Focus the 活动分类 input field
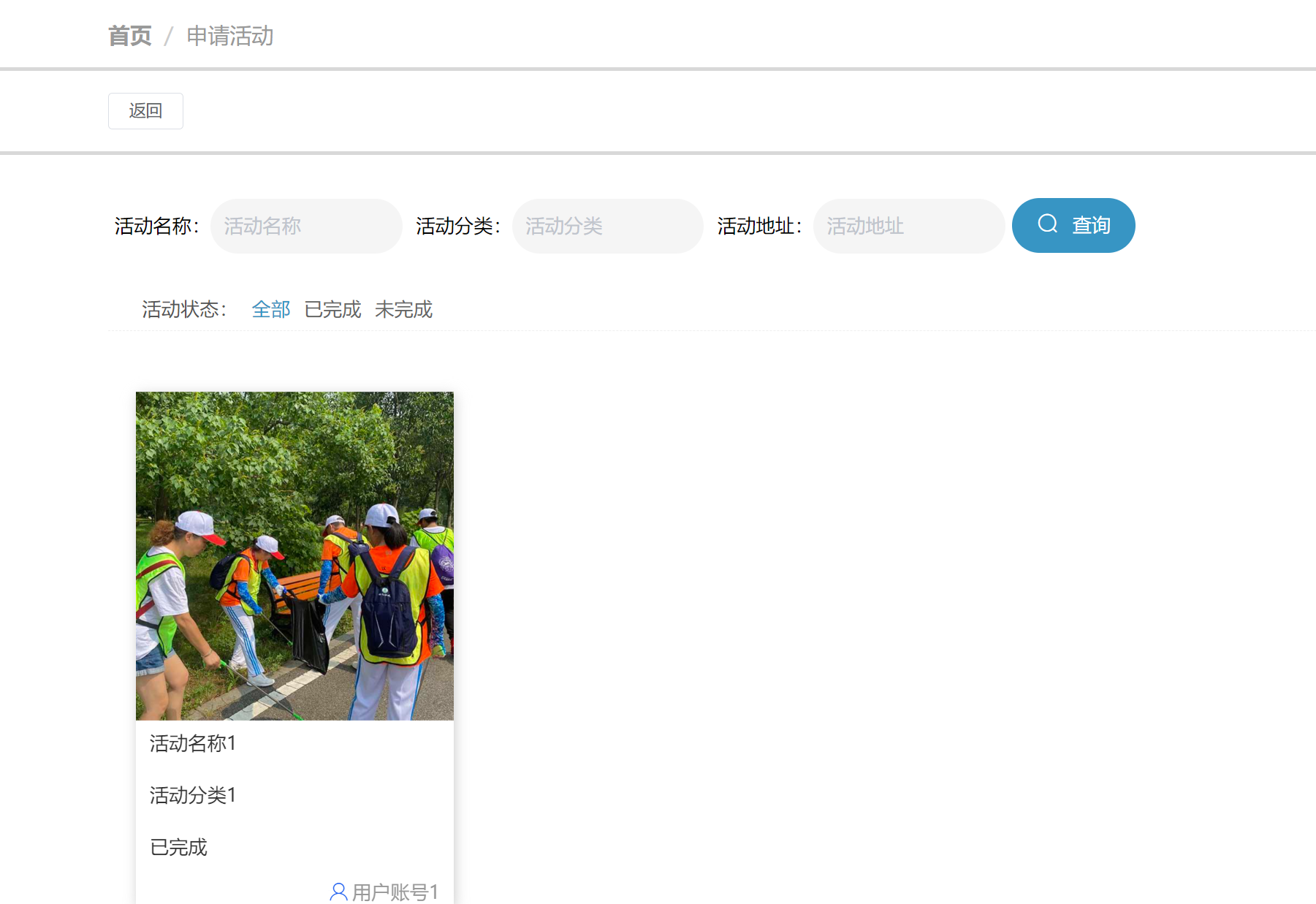 tap(607, 226)
